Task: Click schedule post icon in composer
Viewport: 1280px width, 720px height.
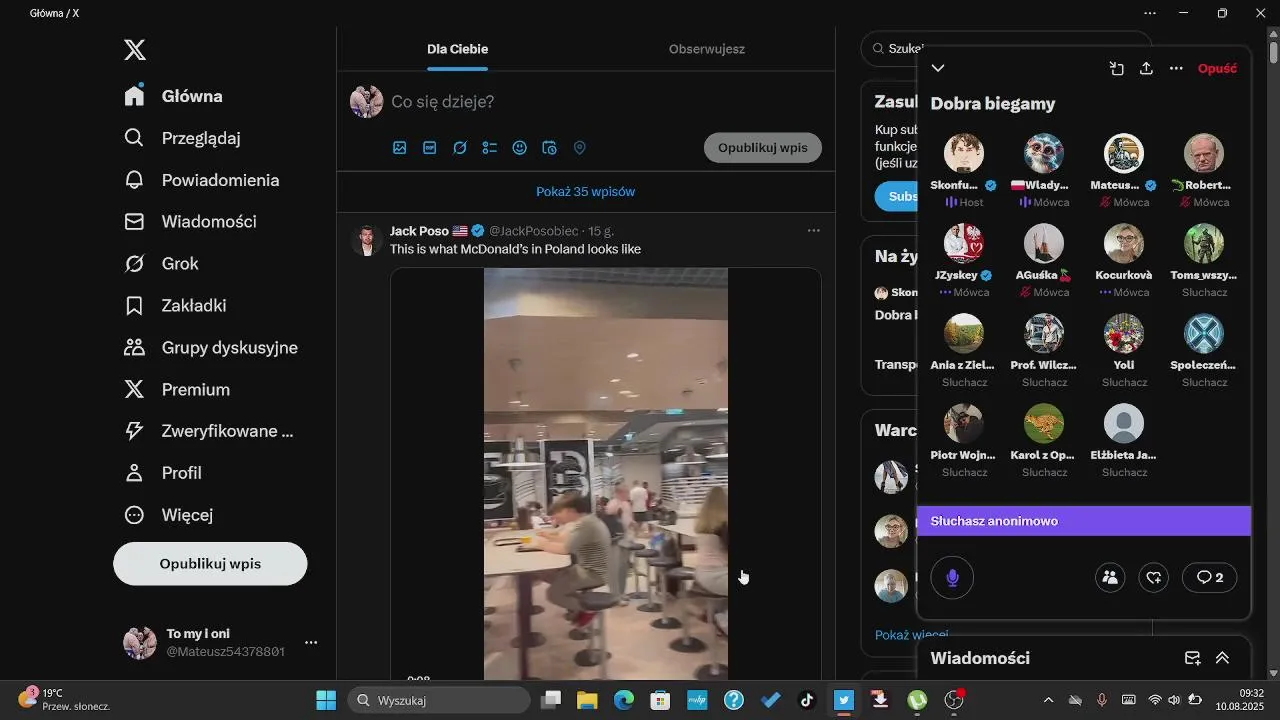Action: pyautogui.click(x=549, y=148)
